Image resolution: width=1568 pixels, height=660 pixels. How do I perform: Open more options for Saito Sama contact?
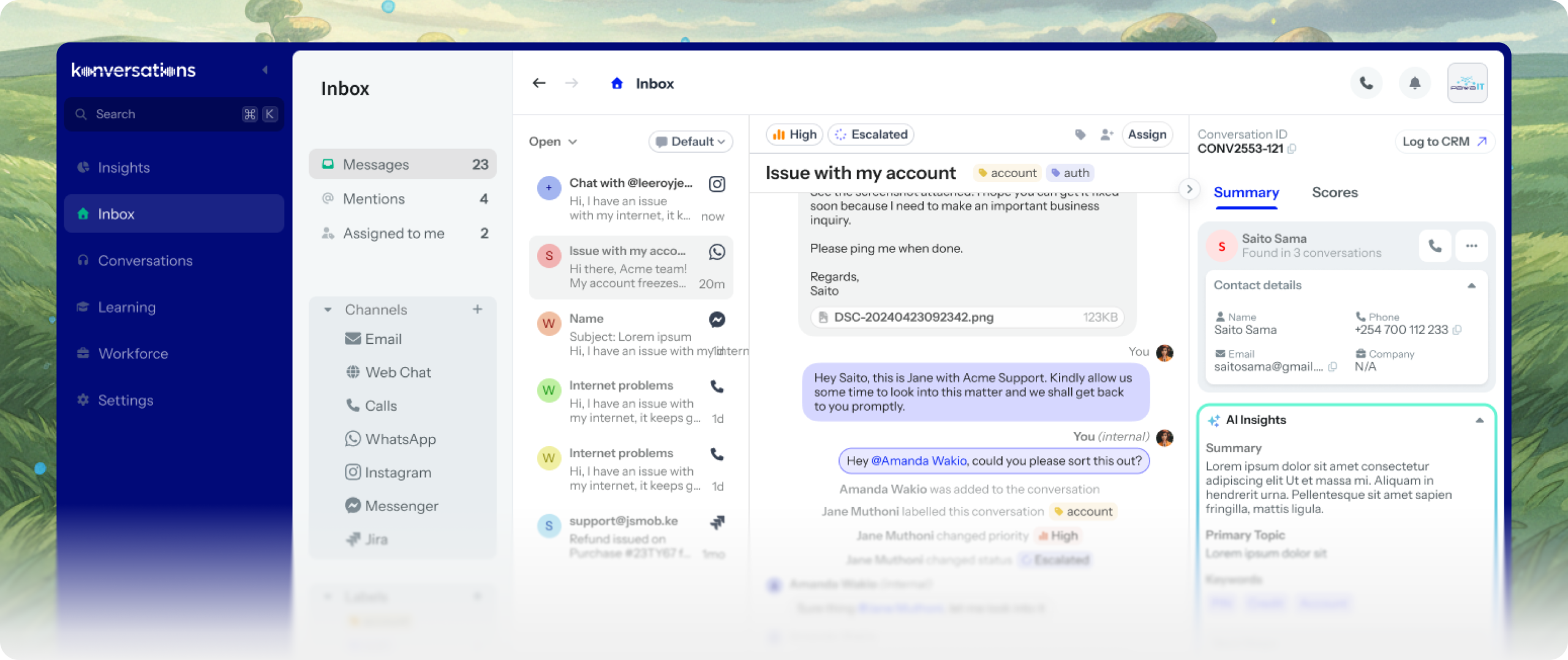click(1471, 246)
